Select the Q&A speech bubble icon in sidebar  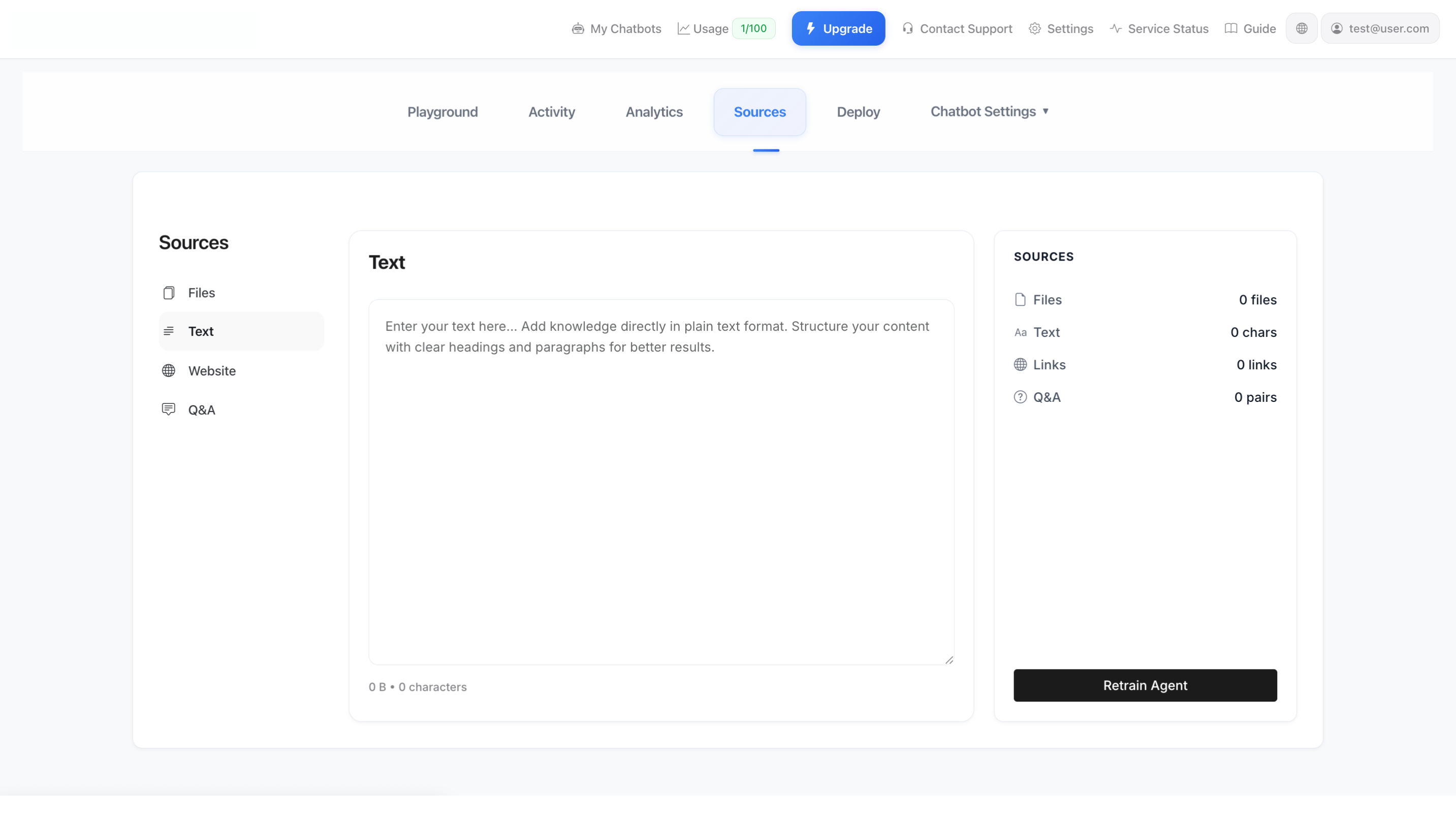coord(169,409)
